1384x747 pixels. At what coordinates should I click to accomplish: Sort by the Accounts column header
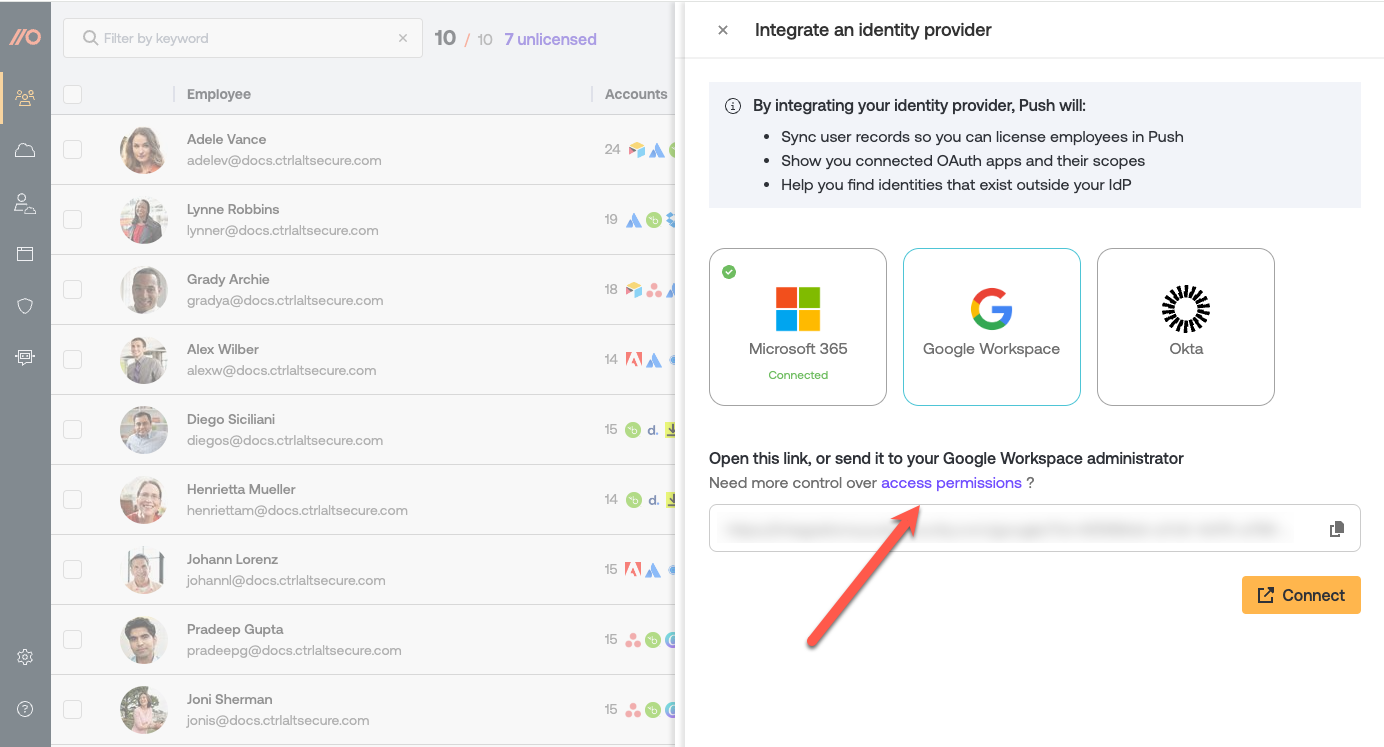(x=636, y=94)
